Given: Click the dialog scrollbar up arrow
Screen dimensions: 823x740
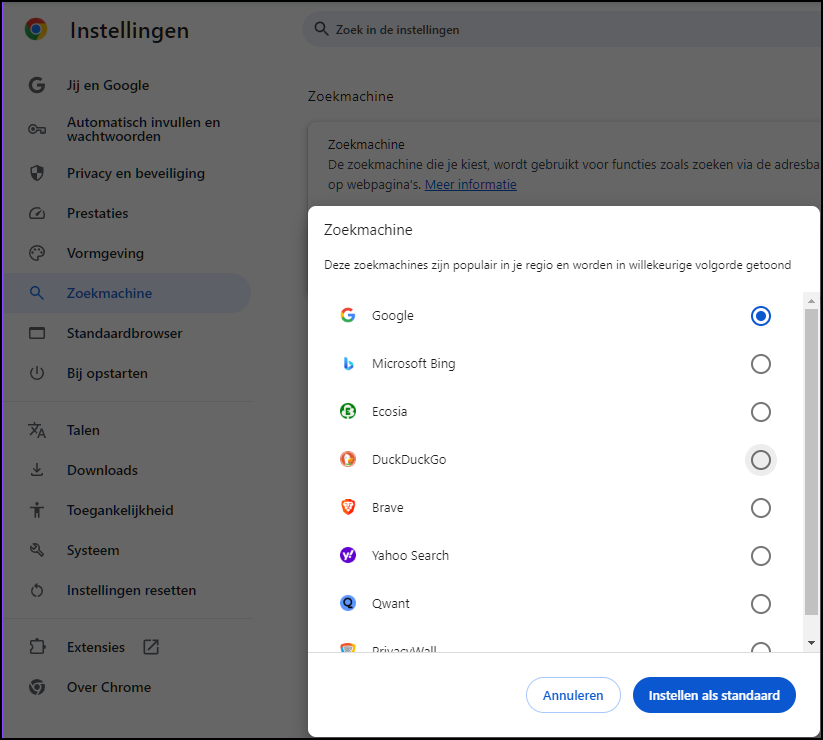Looking at the screenshot, I should (x=811, y=301).
